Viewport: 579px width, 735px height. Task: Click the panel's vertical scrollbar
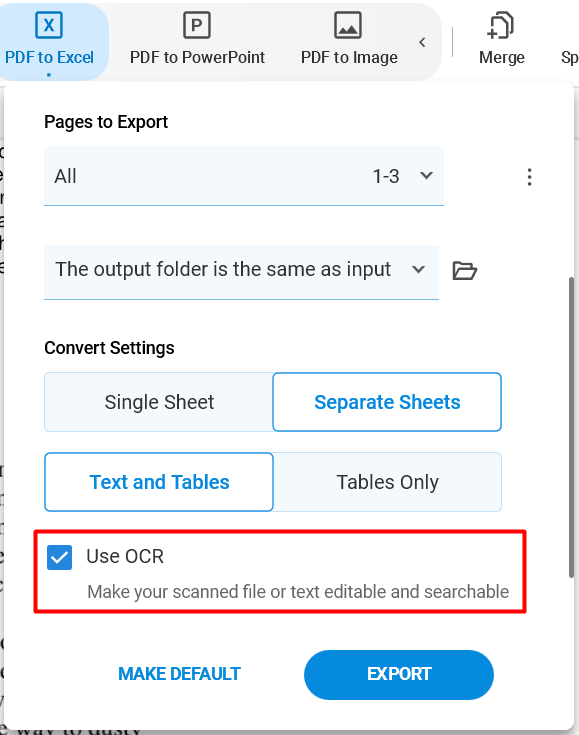tap(571, 428)
